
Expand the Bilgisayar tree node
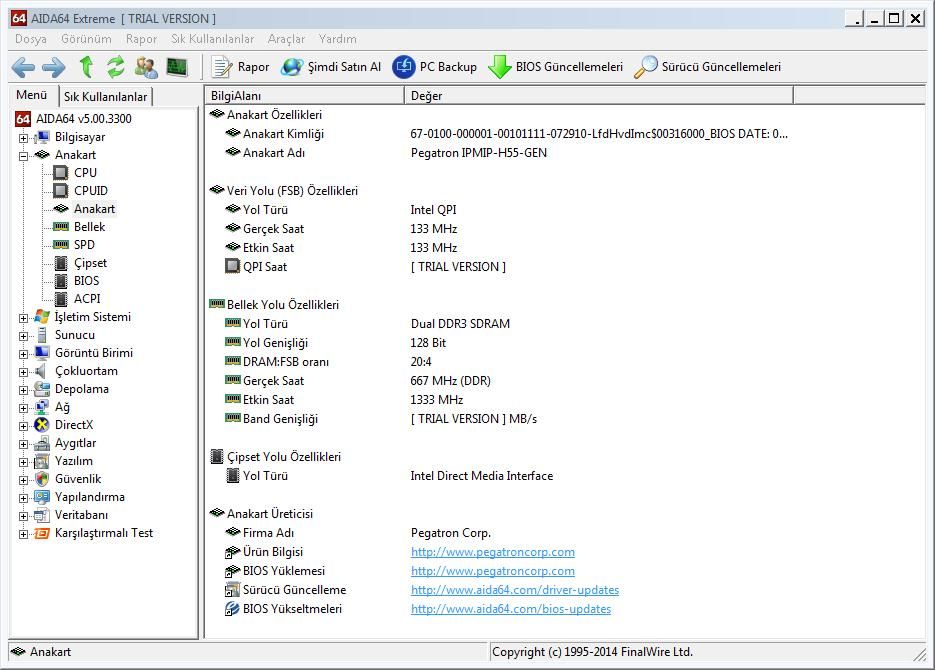click(23, 138)
